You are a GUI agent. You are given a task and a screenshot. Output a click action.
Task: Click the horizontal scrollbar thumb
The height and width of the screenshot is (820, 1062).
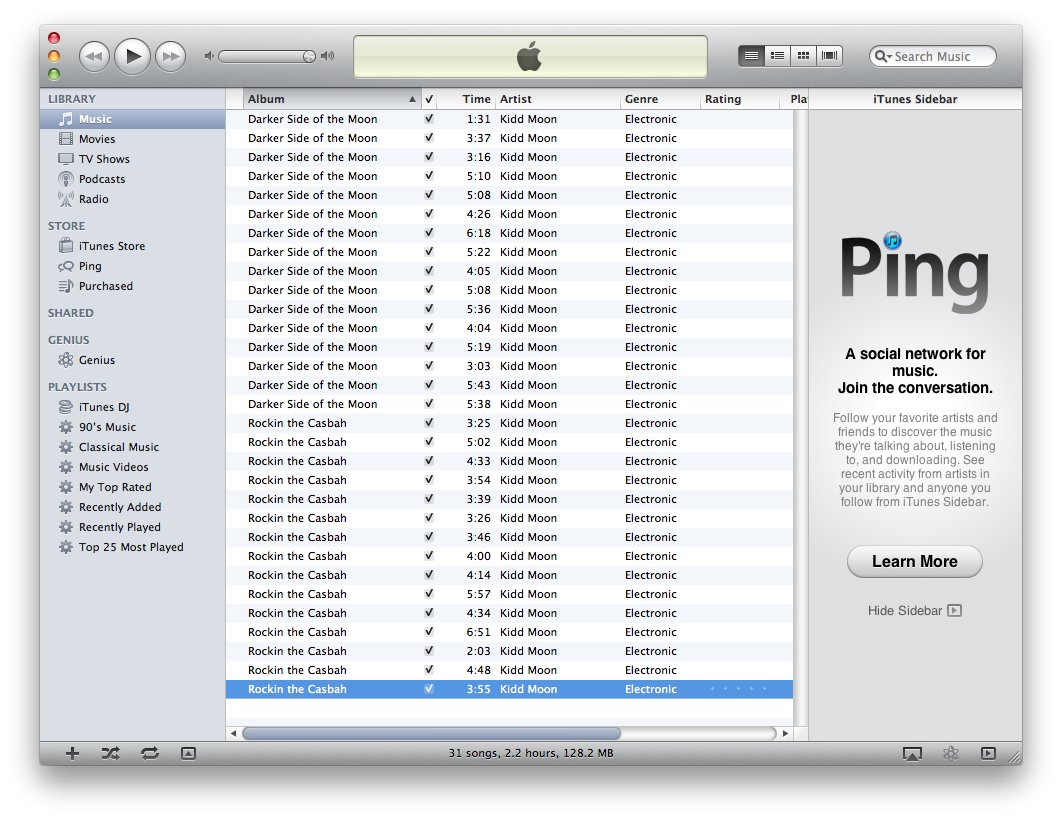coord(431,733)
